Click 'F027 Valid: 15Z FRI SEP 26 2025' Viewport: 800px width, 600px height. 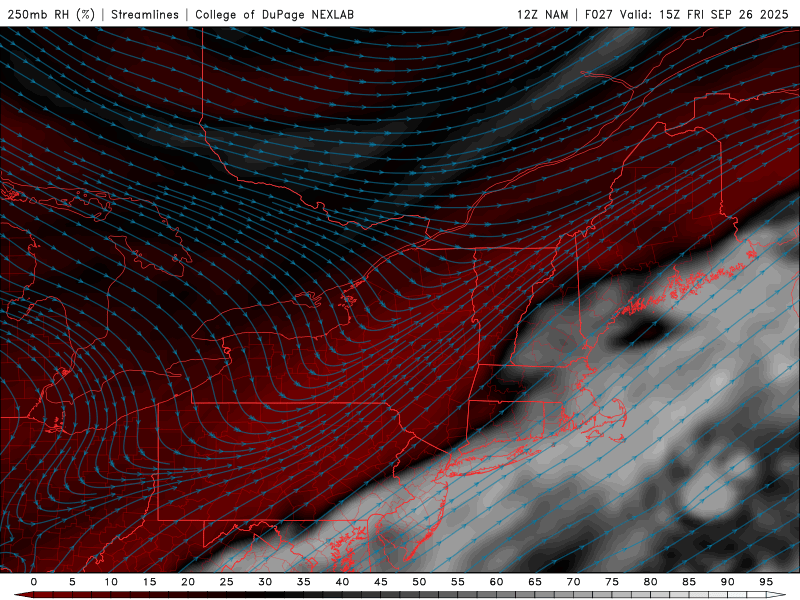687,14
